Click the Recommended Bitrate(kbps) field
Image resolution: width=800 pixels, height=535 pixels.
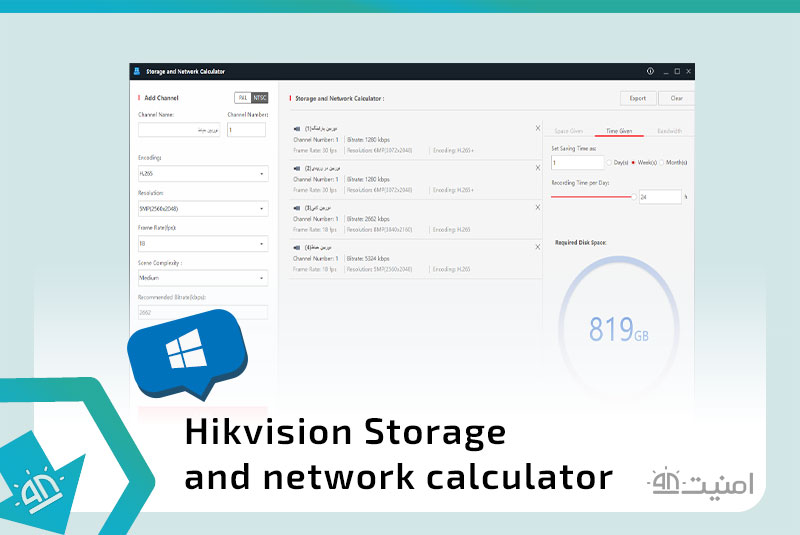[x=203, y=312]
